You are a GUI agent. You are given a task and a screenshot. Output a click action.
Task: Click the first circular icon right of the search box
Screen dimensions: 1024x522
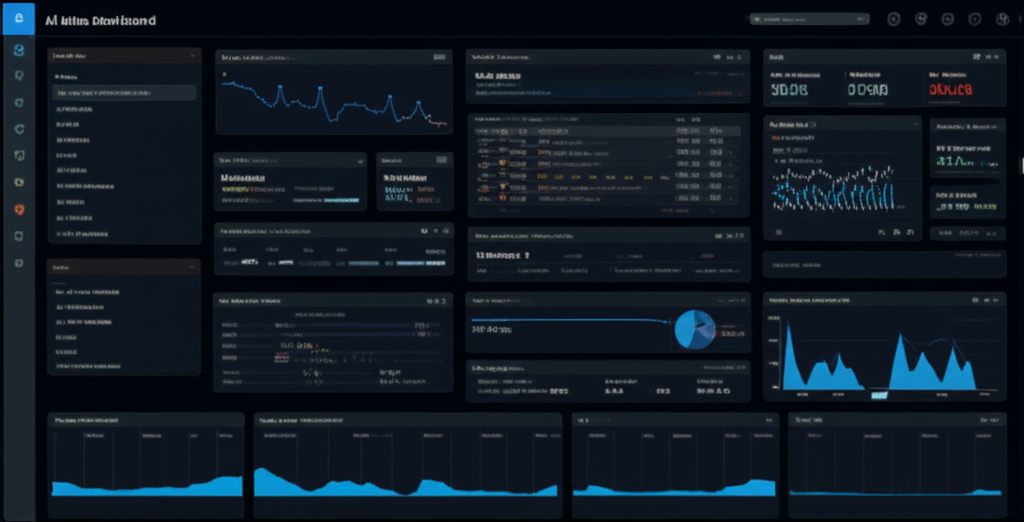(894, 19)
